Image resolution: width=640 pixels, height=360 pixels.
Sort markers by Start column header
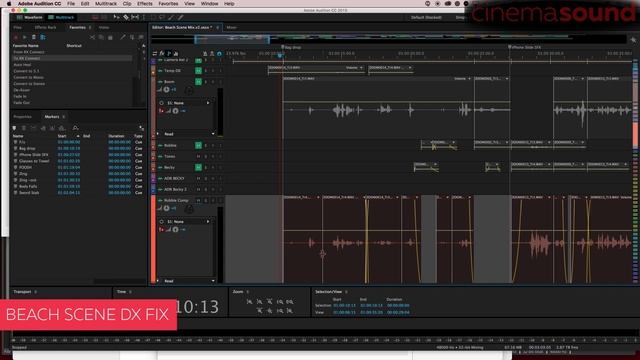coord(62,136)
